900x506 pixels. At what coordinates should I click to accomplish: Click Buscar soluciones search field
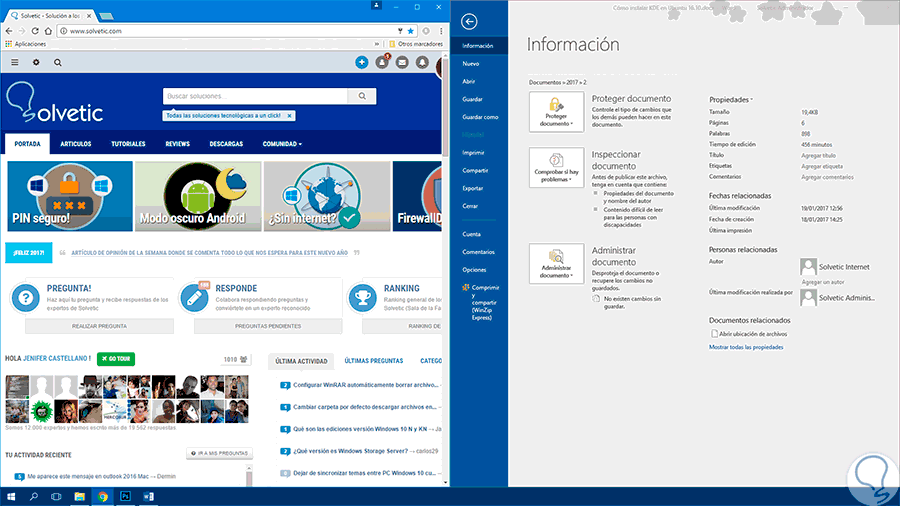255,96
